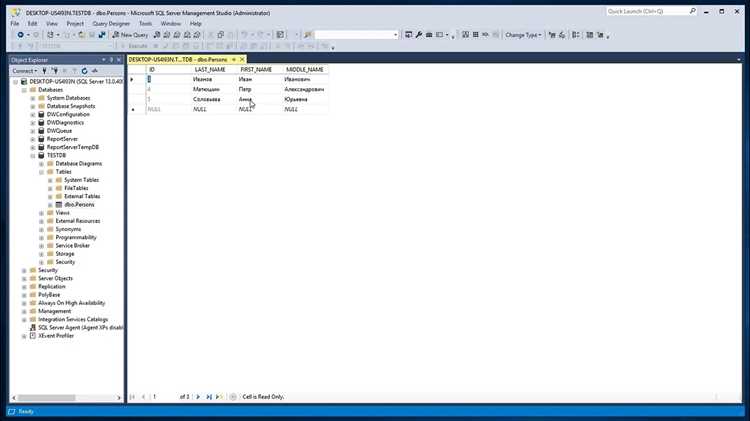Collapse the Databases node

tap(24, 90)
